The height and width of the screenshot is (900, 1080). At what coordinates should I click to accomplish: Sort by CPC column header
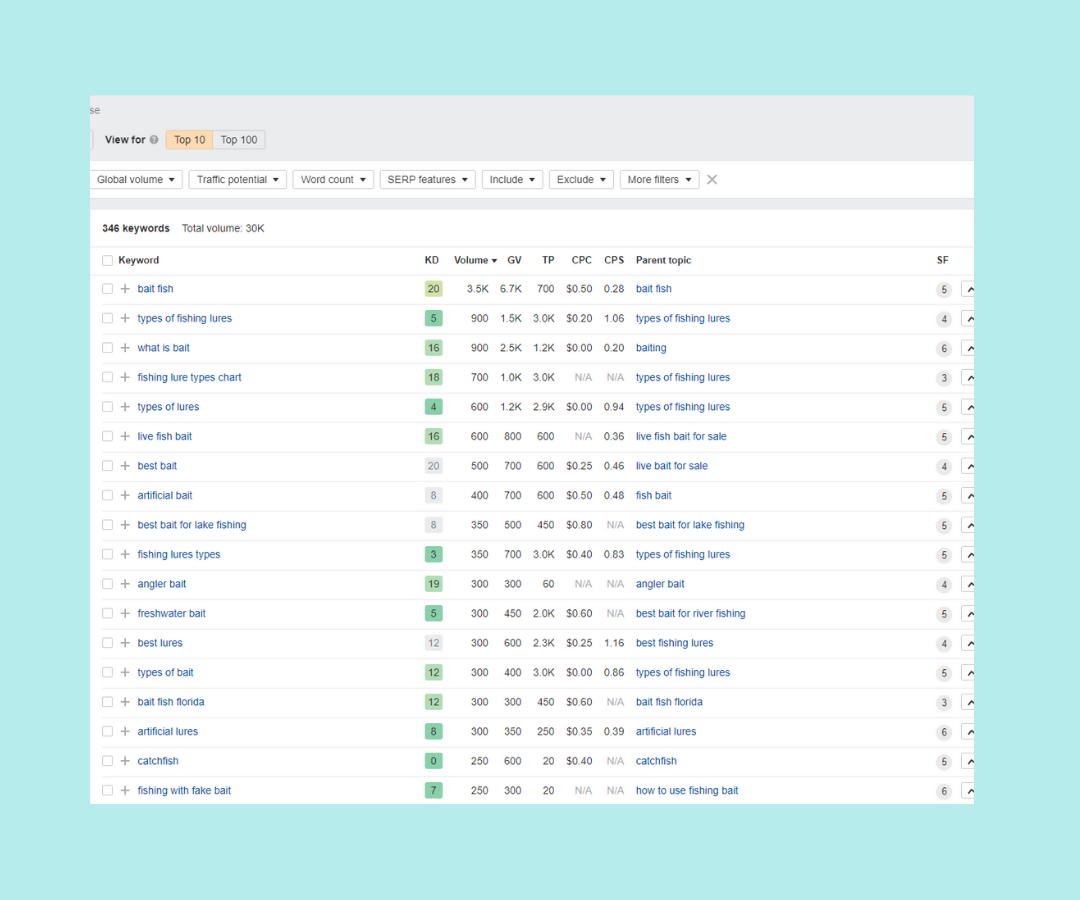[581, 260]
